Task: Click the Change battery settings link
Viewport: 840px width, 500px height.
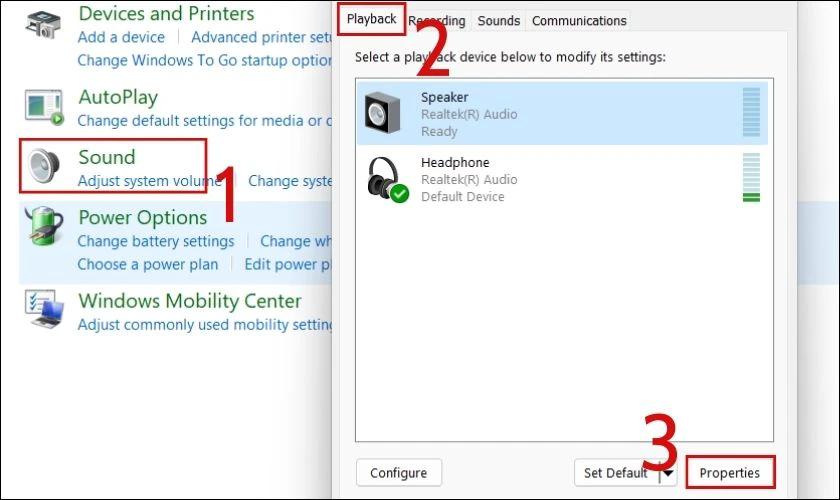Action: coord(156,241)
